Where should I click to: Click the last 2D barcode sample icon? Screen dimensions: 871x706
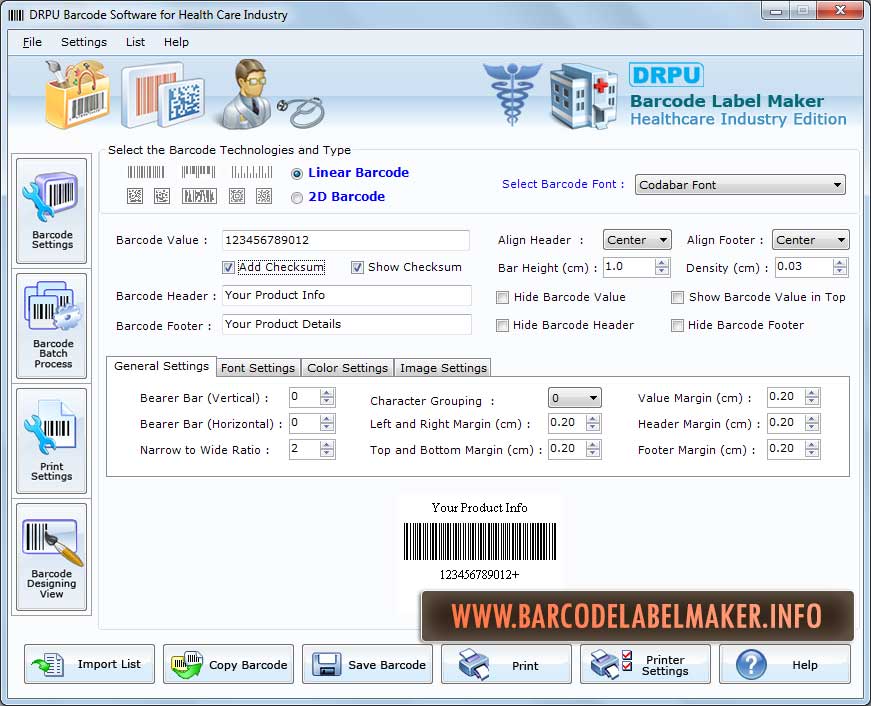[x=264, y=196]
